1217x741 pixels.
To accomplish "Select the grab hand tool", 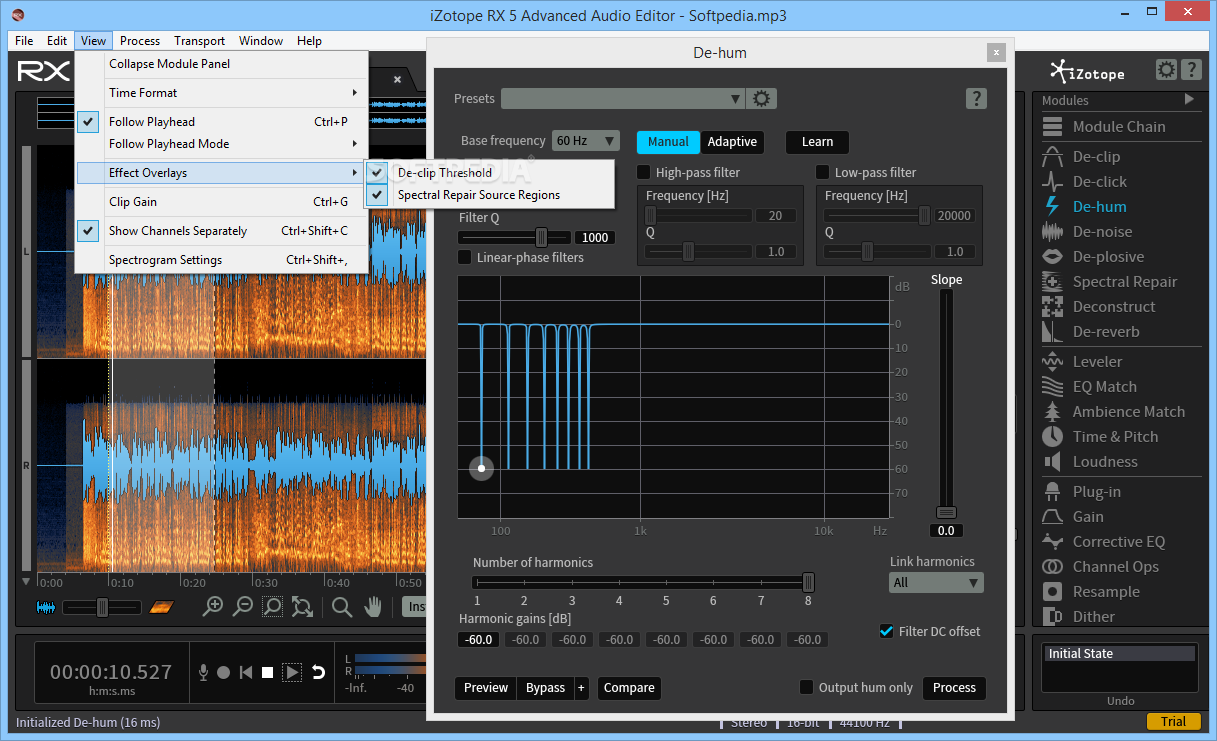I will (x=373, y=606).
